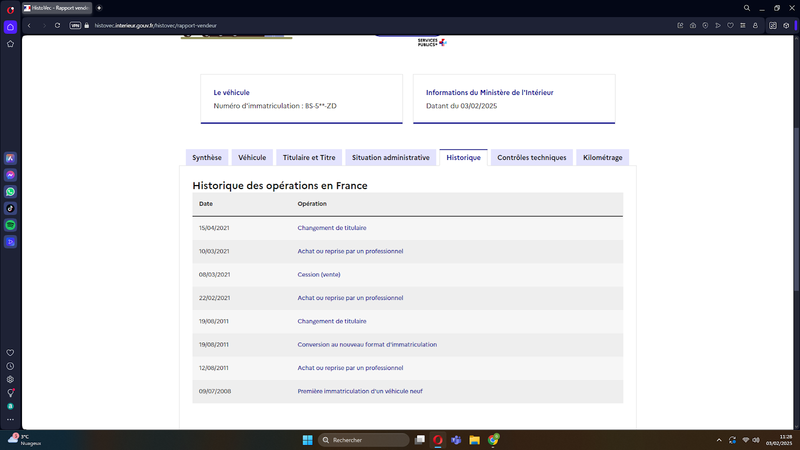Click the 'Le véhicule' card heading

click(231, 92)
